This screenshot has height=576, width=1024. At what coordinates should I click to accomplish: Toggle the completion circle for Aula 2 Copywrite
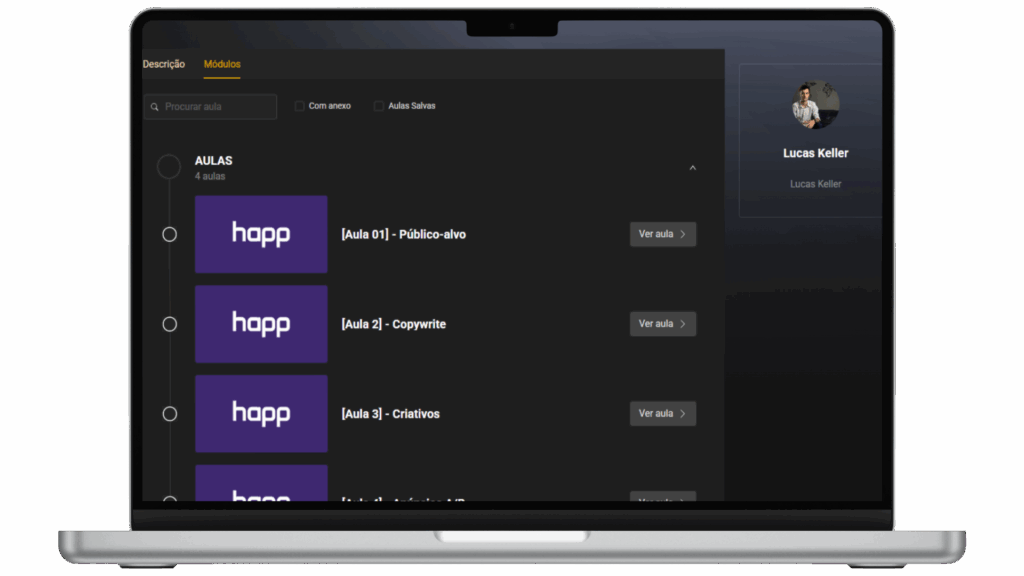coord(169,324)
